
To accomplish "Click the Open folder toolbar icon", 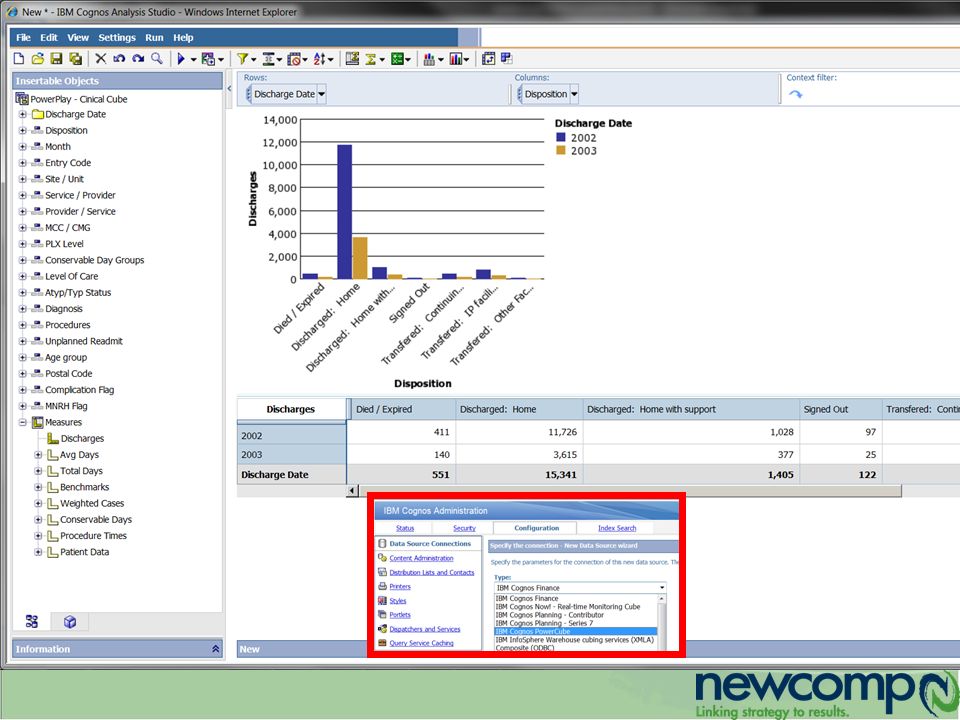I will point(37,59).
